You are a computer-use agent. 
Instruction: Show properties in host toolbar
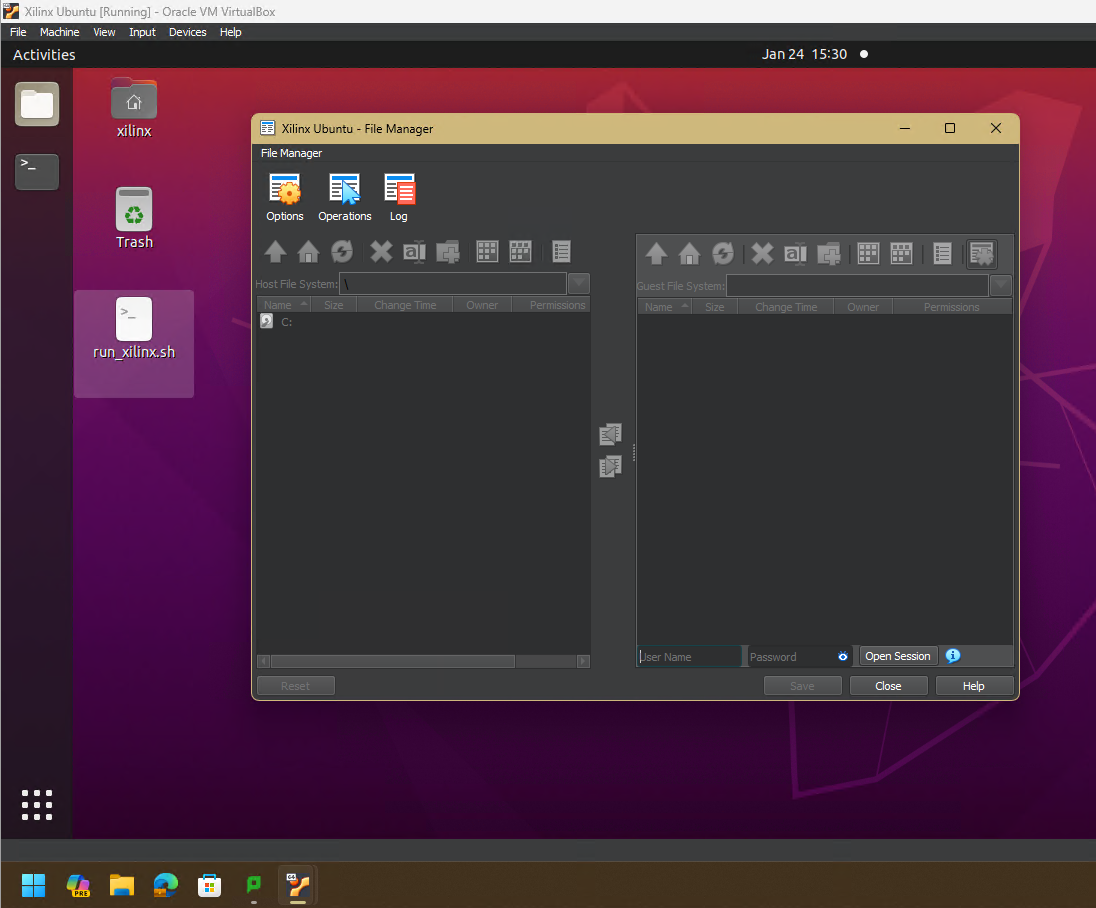click(561, 252)
